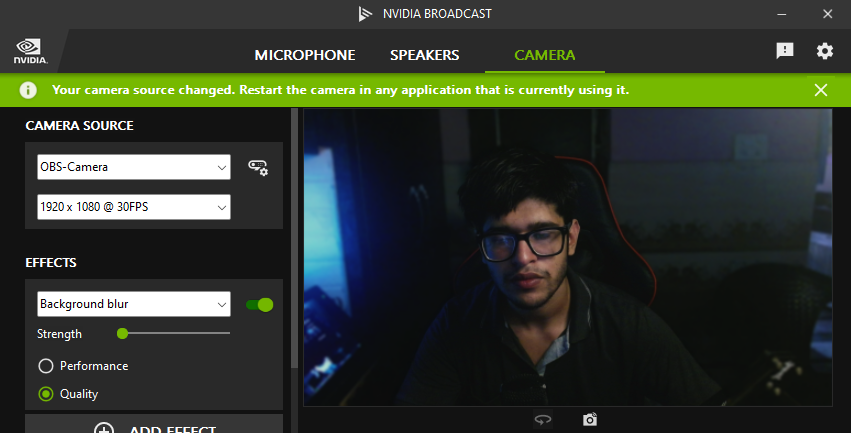Screen dimensions: 851x433
Task: Click the info icon in notification banner
Action: [28, 90]
